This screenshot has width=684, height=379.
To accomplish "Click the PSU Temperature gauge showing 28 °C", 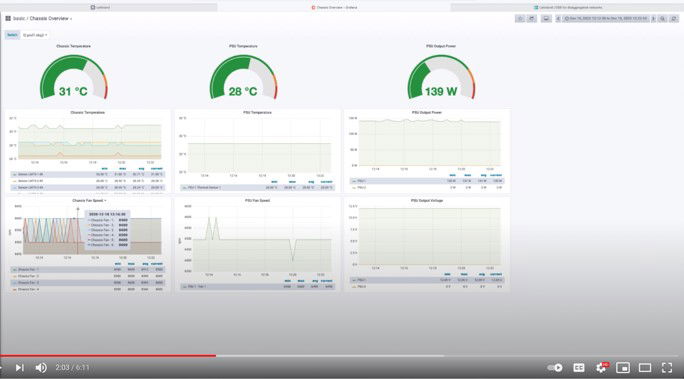I will (243, 77).
